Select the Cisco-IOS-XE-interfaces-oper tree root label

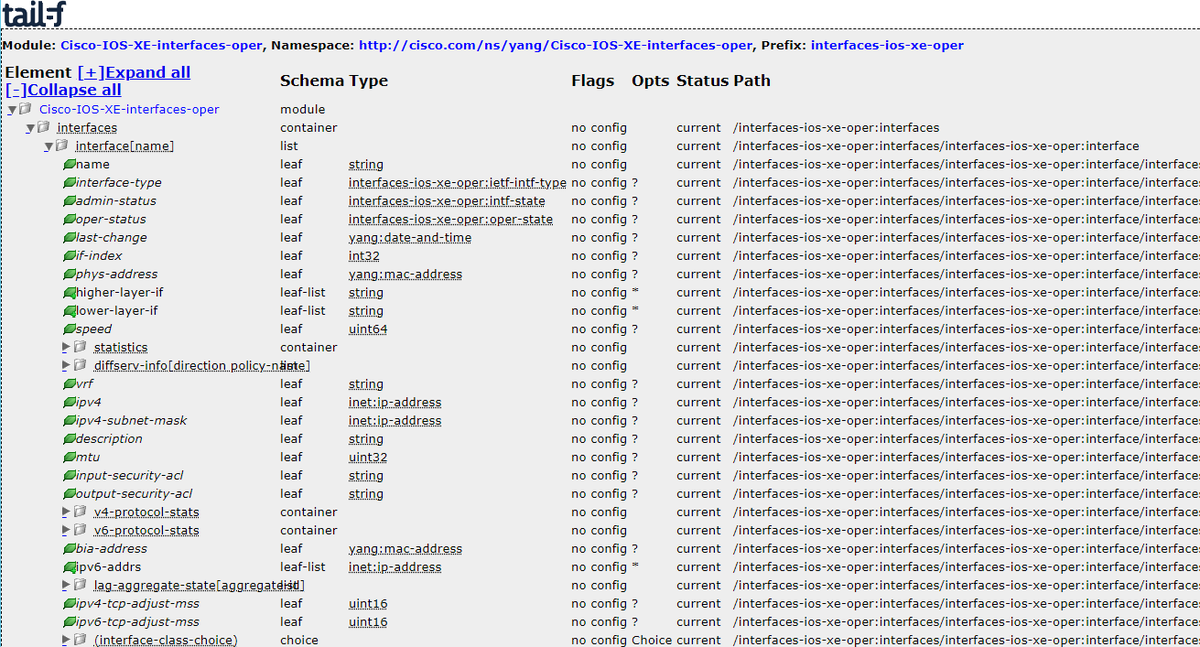click(x=129, y=110)
